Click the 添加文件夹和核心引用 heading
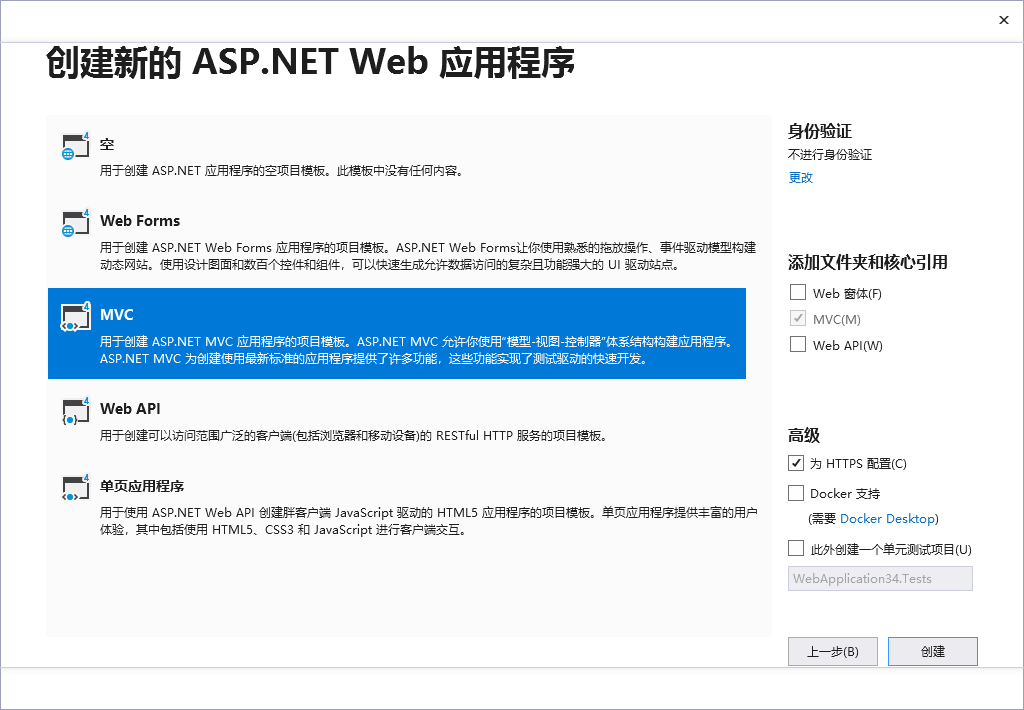The height and width of the screenshot is (710, 1024). [867, 263]
